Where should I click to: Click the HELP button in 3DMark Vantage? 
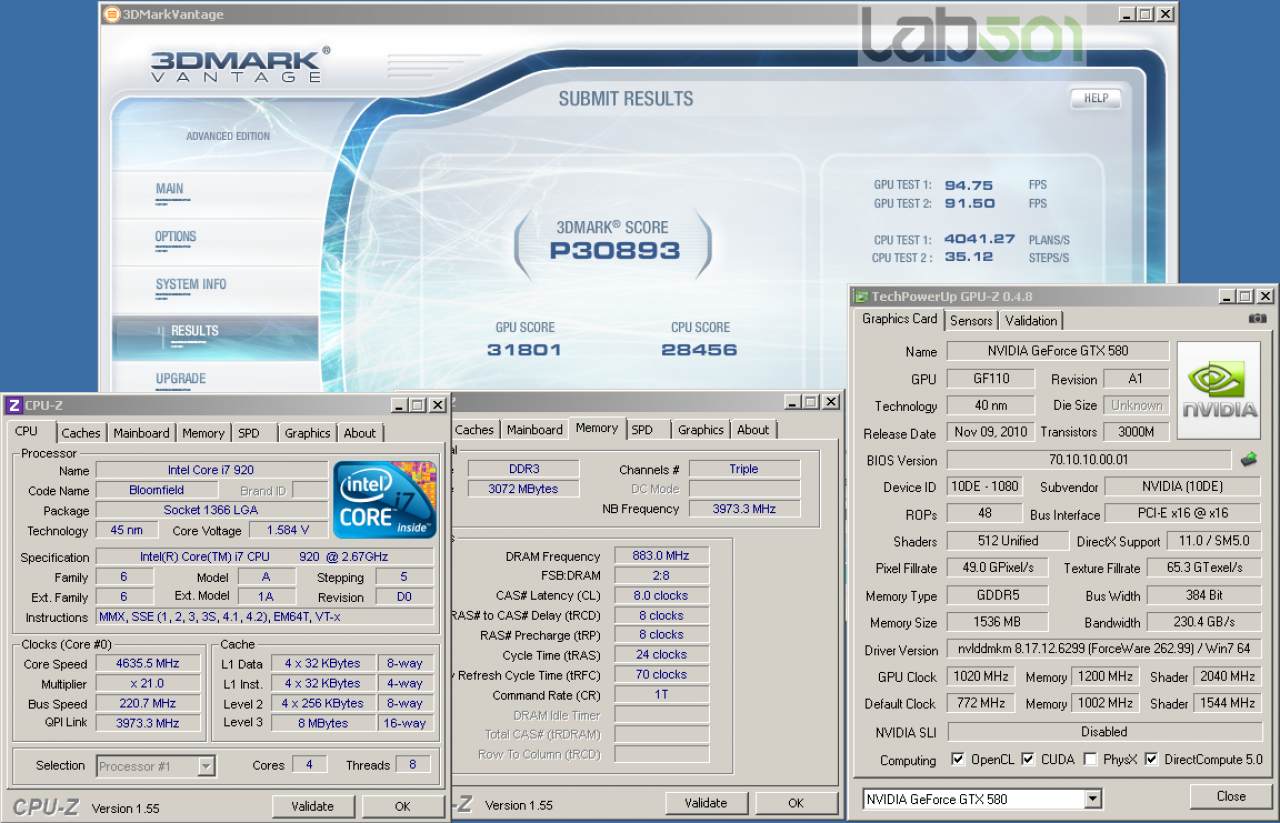coord(1096,98)
